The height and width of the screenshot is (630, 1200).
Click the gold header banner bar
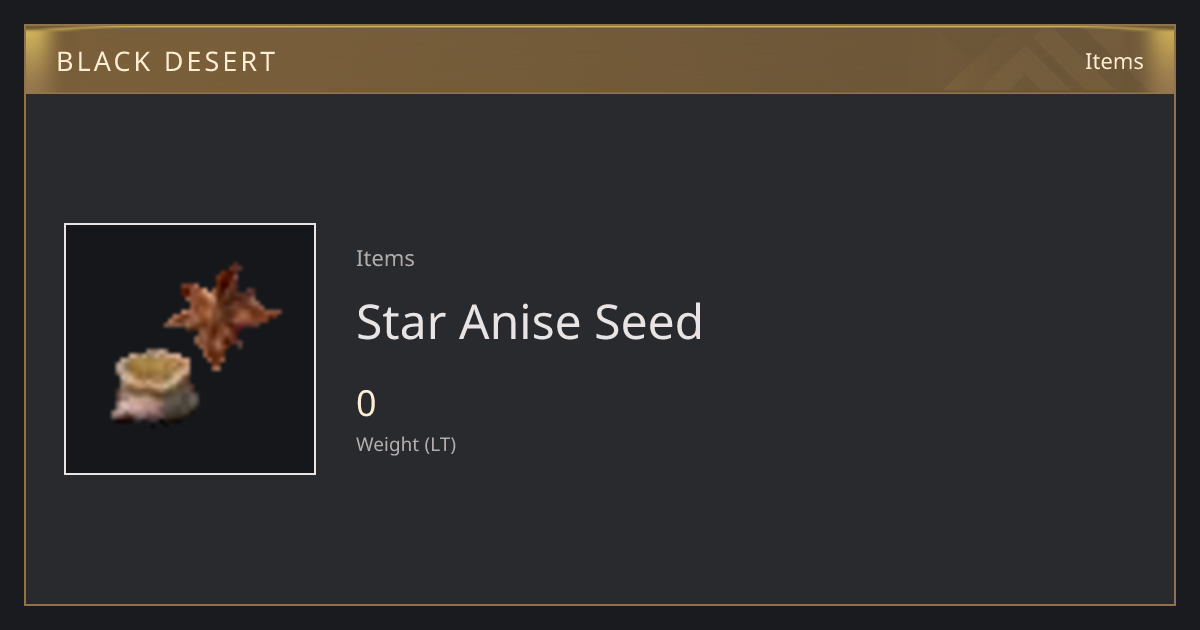pyautogui.click(x=600, y=60)
